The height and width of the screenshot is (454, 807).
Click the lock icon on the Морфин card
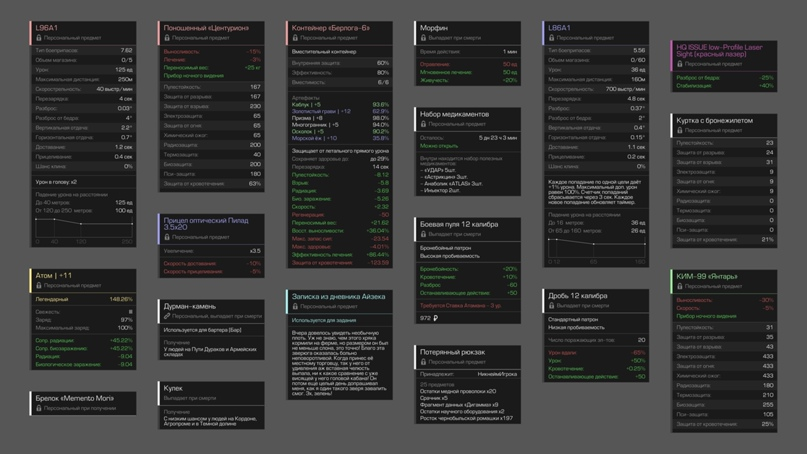pyautogui.click(x=423, y=38)
